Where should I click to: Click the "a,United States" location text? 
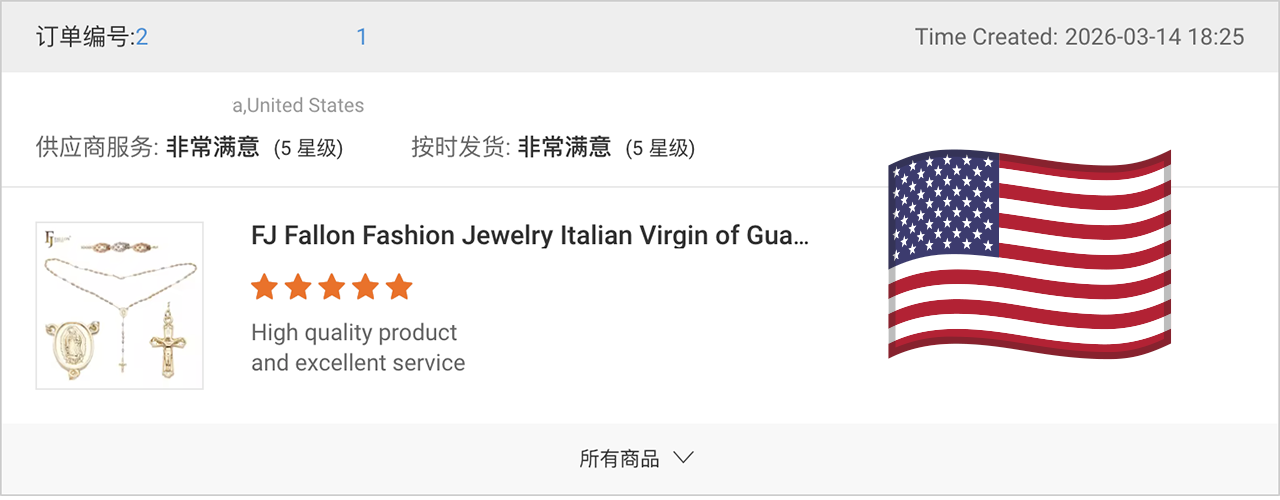(298, 105)
